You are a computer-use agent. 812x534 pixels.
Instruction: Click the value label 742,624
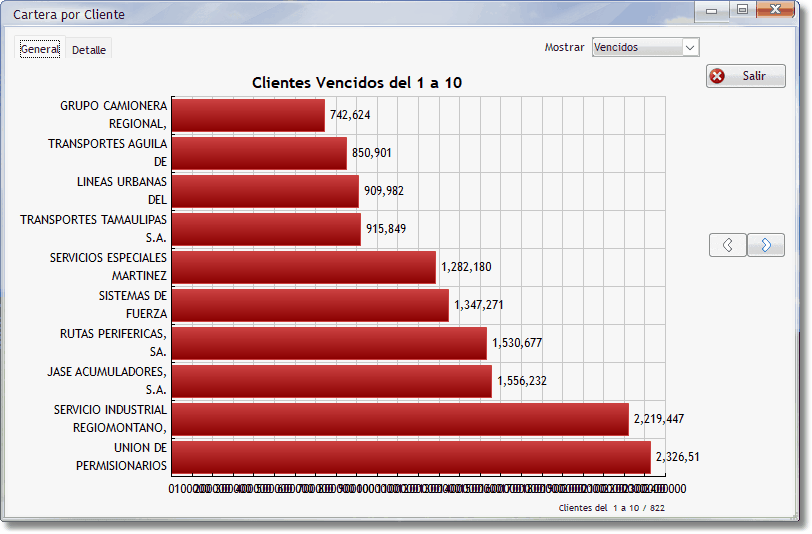pos(350,115)
